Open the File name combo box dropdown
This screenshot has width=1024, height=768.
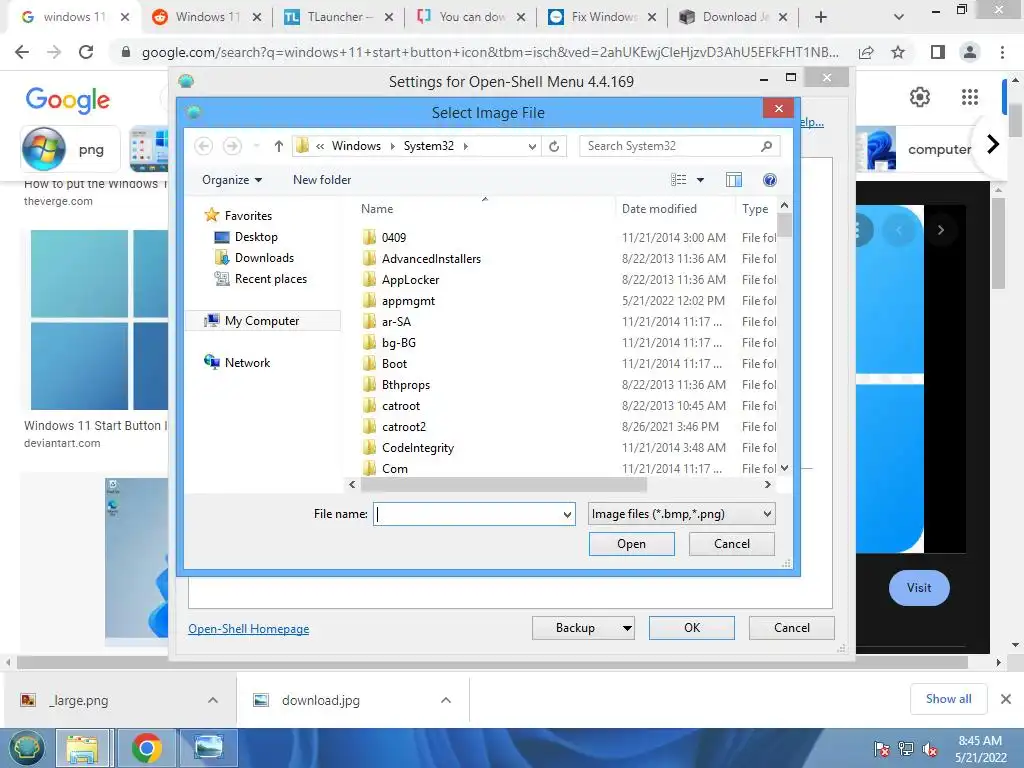pyautogui.click(x=567, y=515)
